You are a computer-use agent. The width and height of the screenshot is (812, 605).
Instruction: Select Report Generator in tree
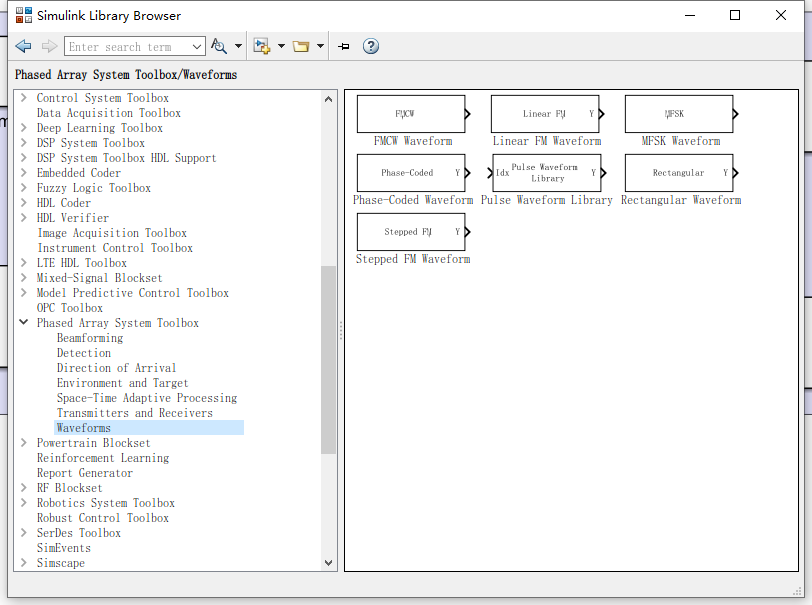[x=84, y=473]
